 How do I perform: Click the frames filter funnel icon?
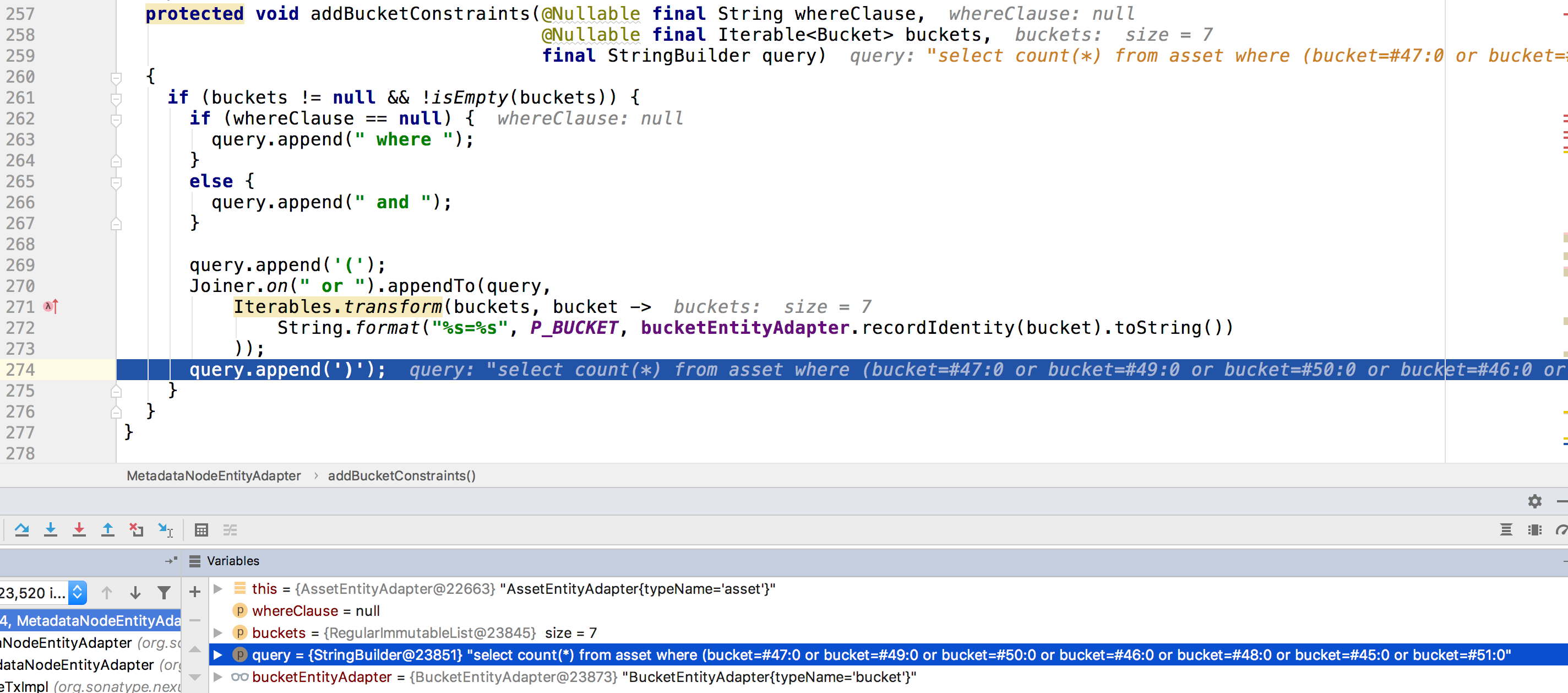coord(164,593)
